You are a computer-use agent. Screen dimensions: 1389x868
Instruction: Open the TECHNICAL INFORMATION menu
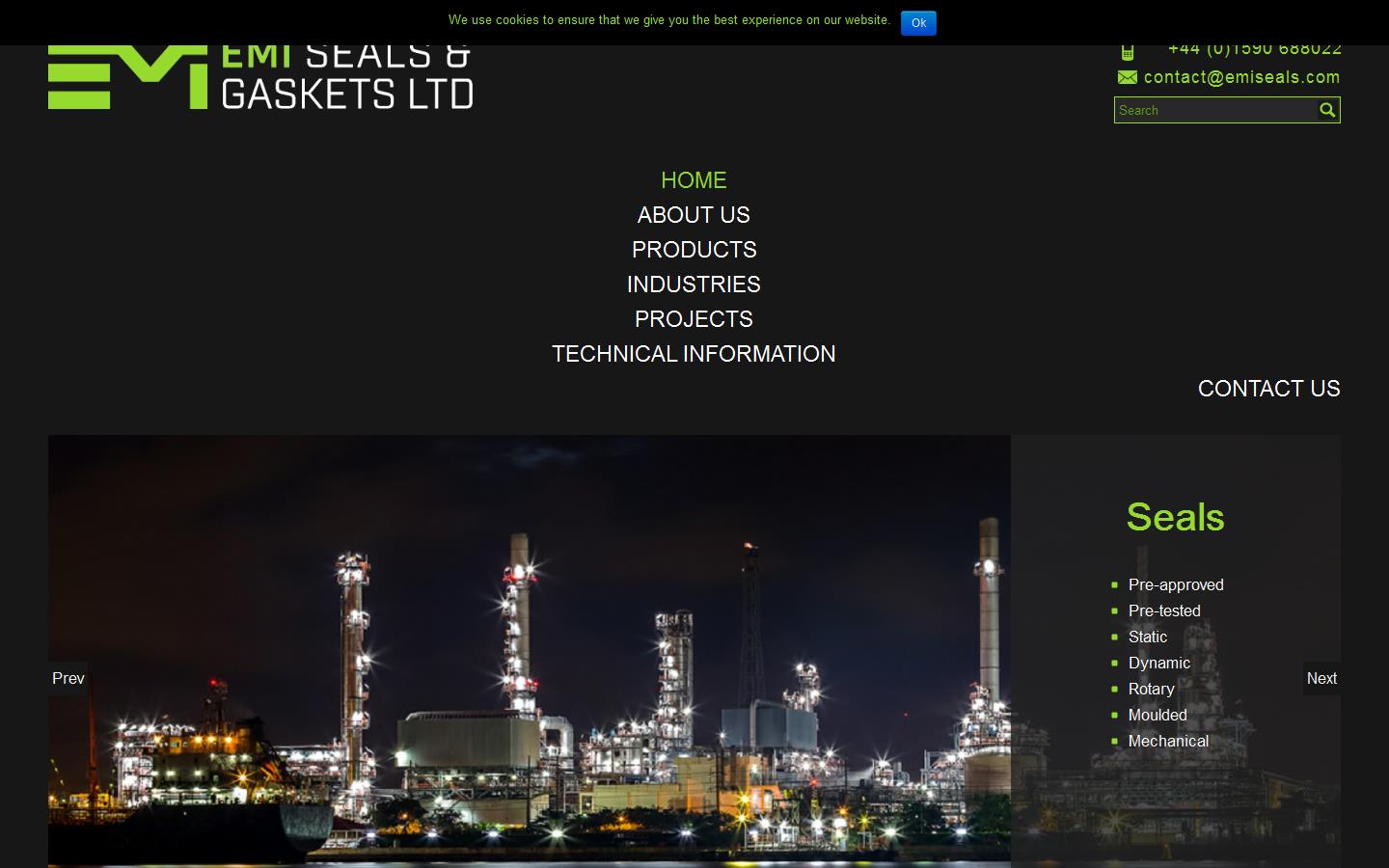[694, 354]
